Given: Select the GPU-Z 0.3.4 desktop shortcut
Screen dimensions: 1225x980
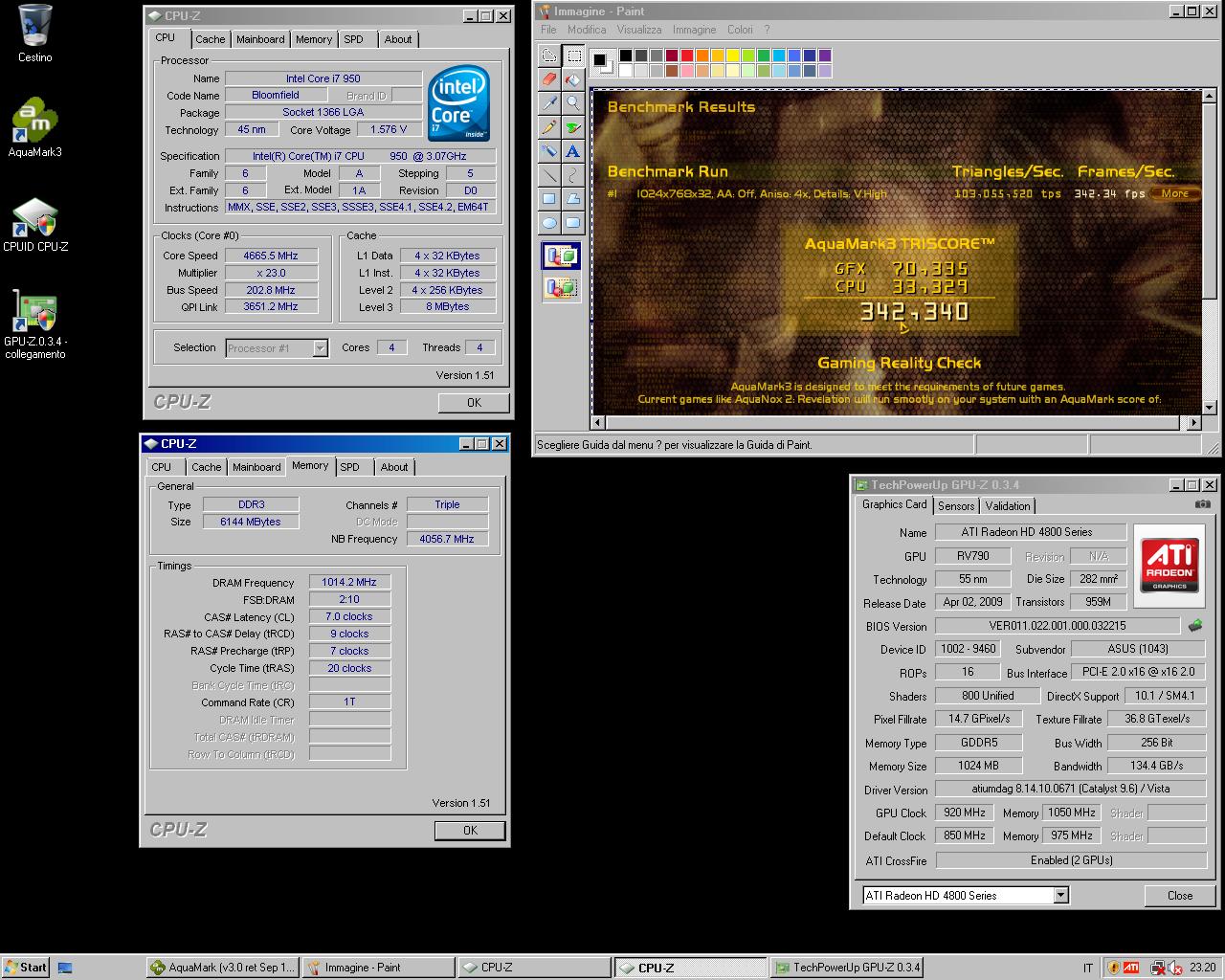Looking at the screenshot, I should pyautogui.click(x=35, y=324).
